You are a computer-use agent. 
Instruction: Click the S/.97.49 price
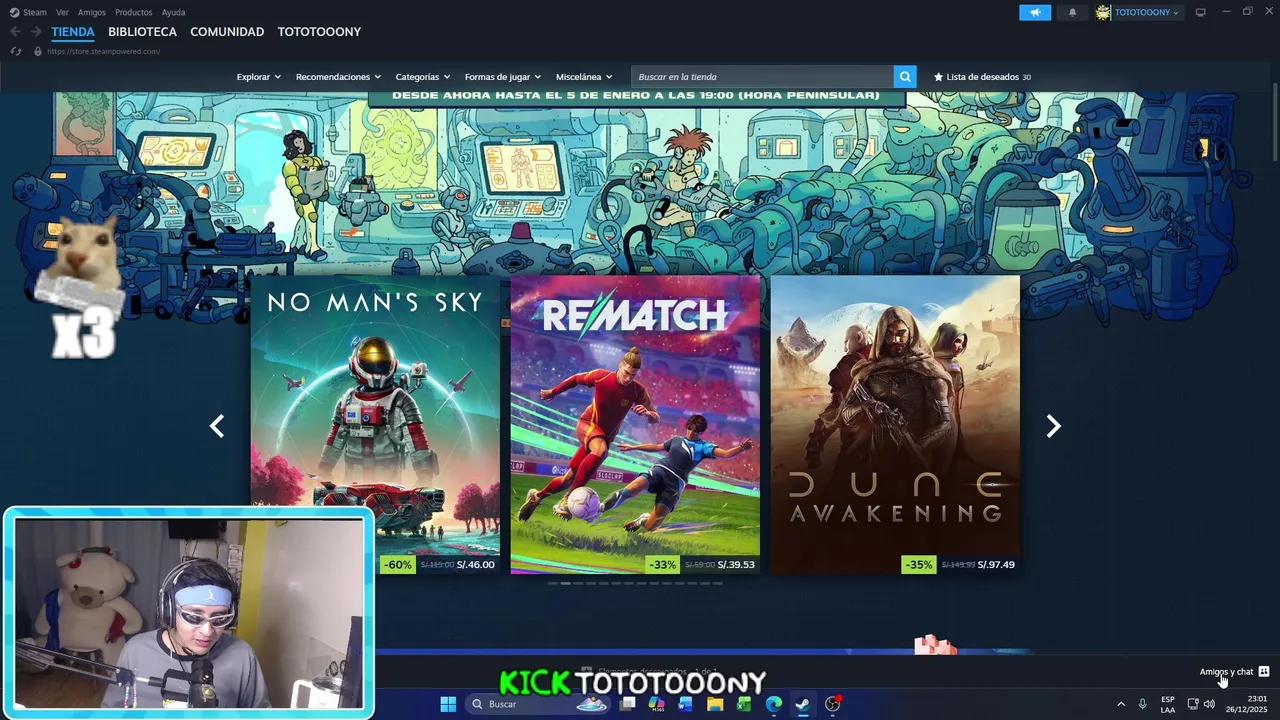point(996,565)
